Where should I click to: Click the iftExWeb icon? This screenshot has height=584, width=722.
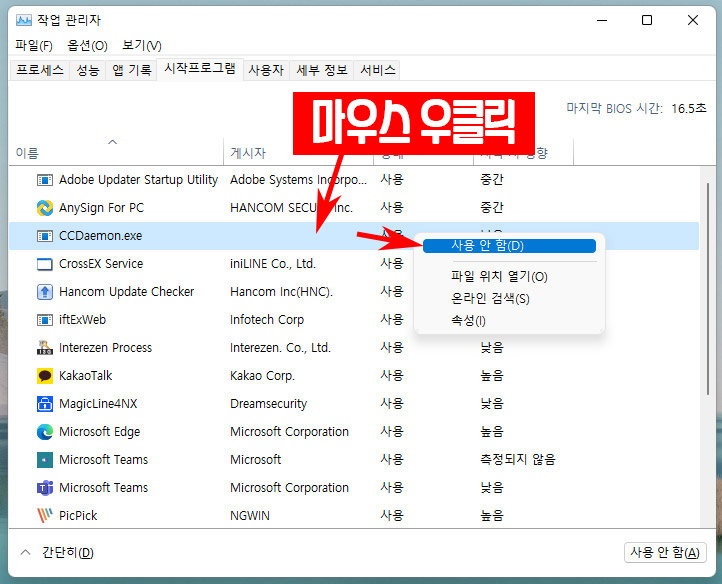coord(45,320)
